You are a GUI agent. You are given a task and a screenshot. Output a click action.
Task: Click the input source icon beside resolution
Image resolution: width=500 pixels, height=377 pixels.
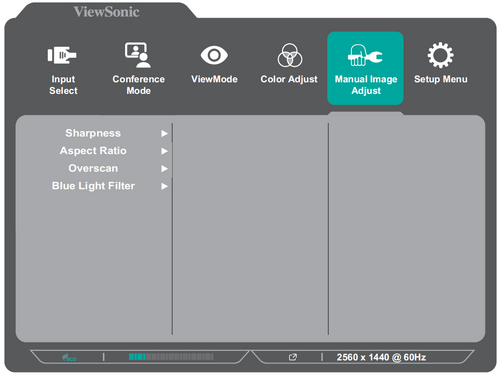pyautogui.click(x=293, y=357)
